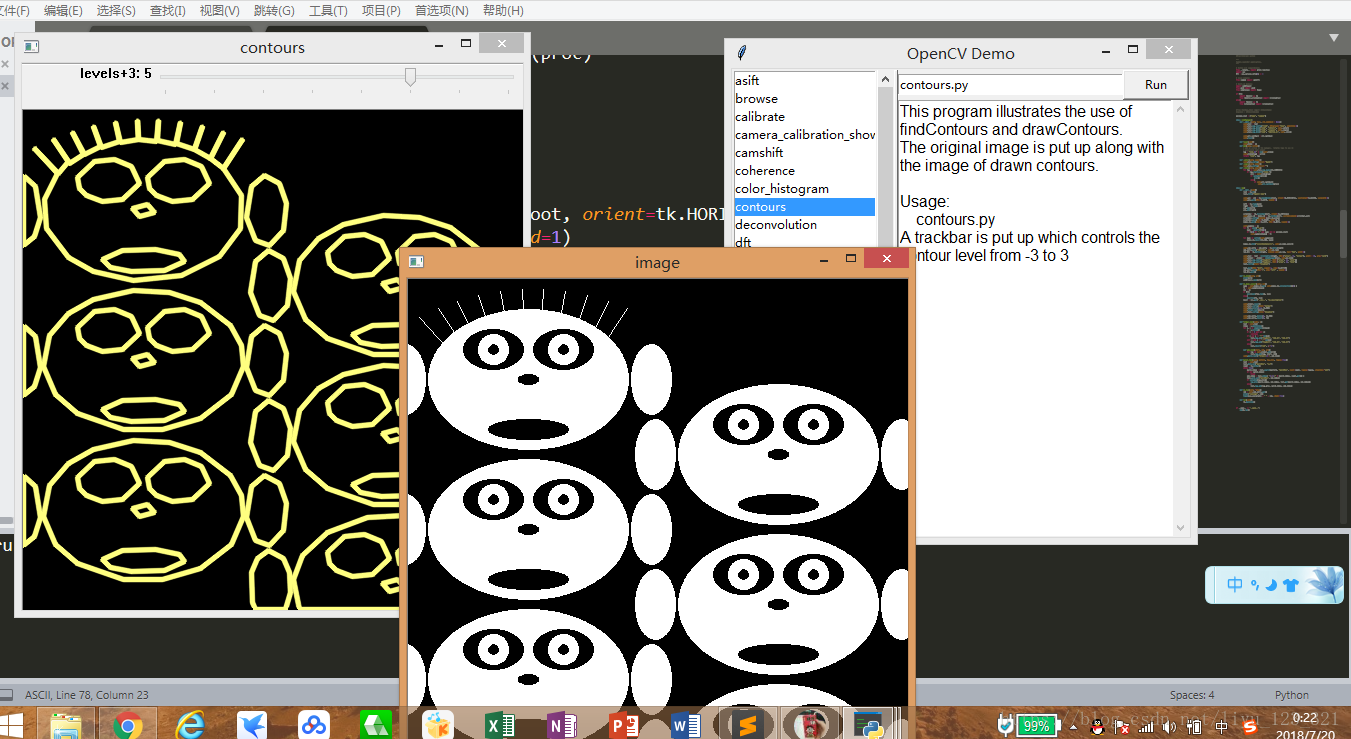The image size is (1351, 739).
Task: Open 选择(S) menu
Action: 116,10
